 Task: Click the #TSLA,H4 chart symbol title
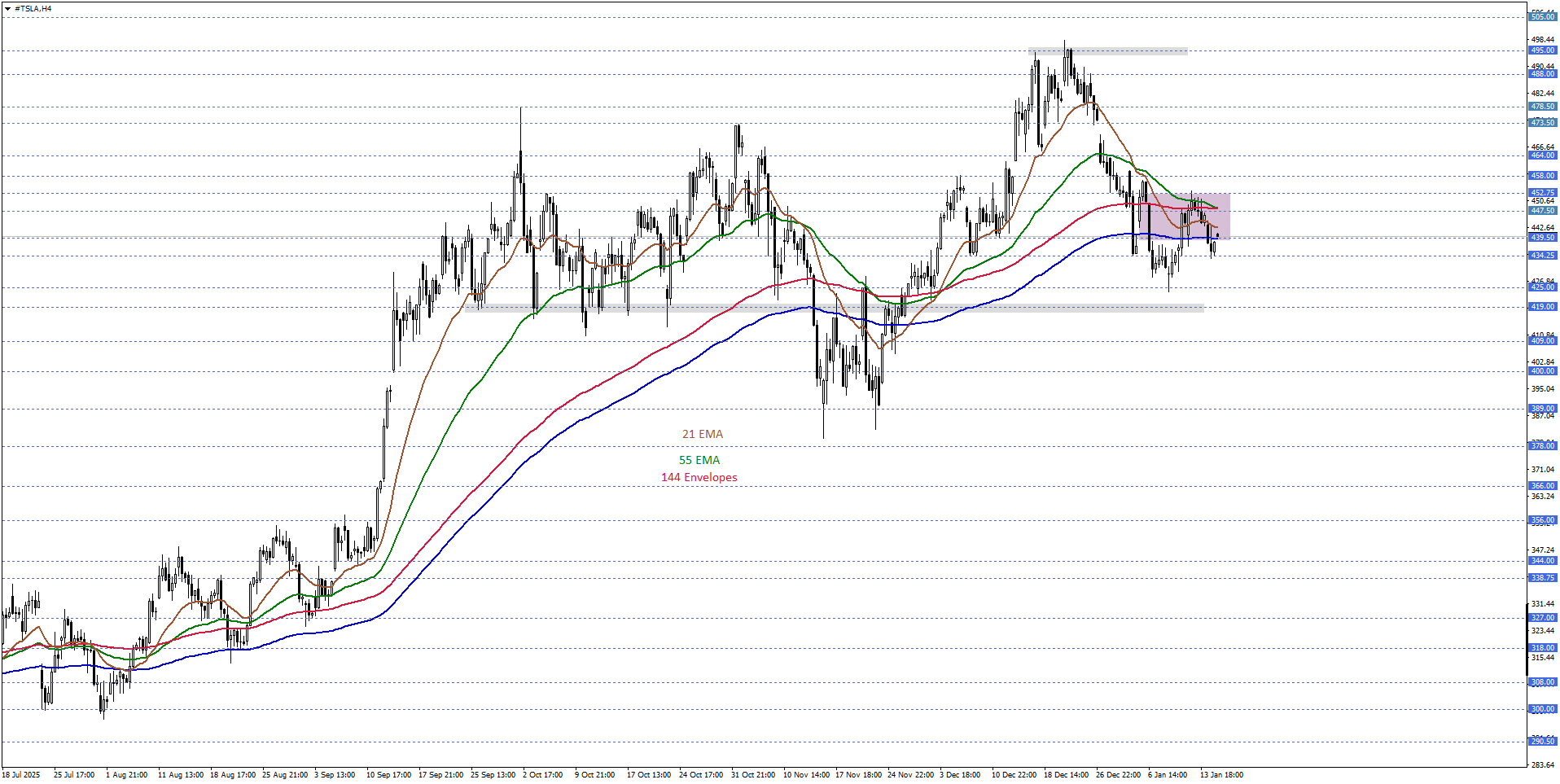[x=33, y=9]
